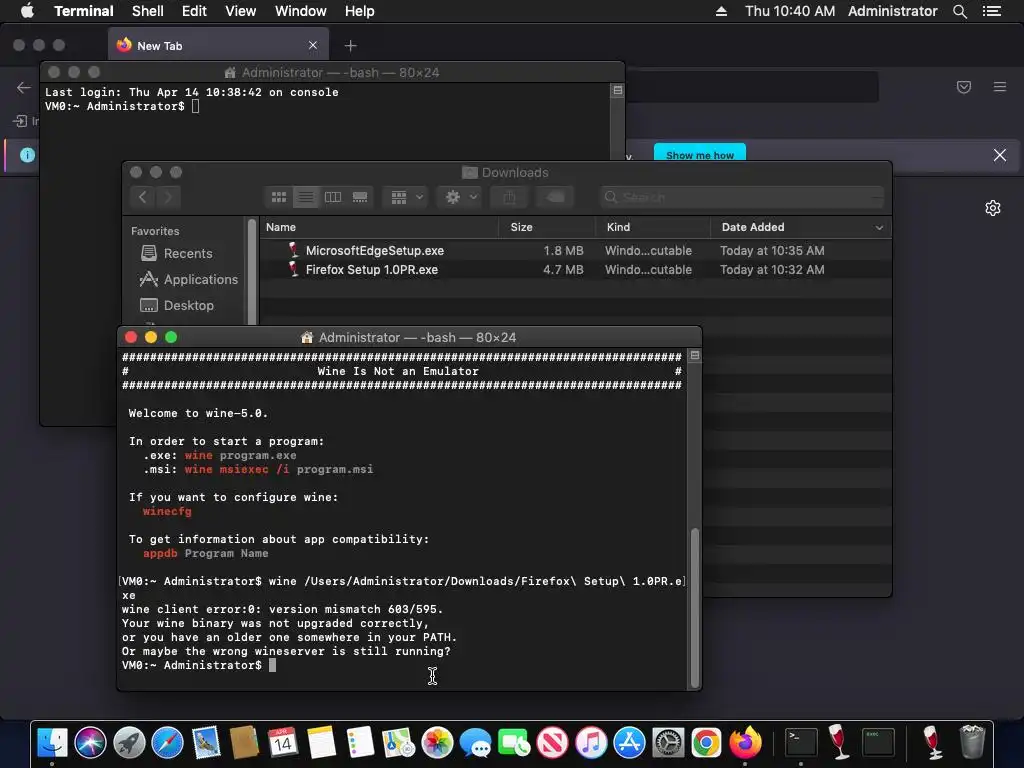
Task: Open the View menu
Action: [x=240, y=11]
